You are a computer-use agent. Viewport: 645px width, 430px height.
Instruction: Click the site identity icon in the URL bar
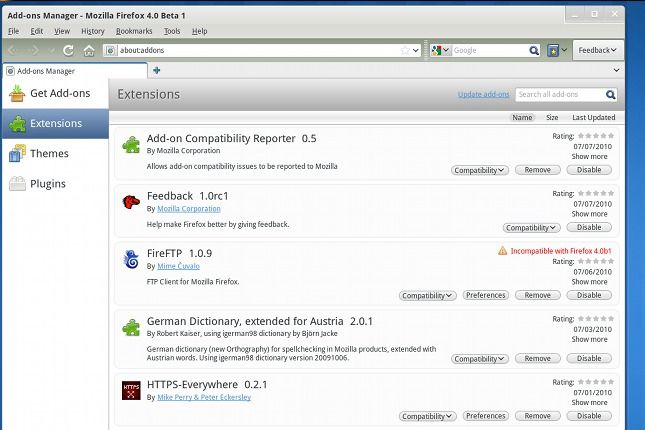click(110, 50)
